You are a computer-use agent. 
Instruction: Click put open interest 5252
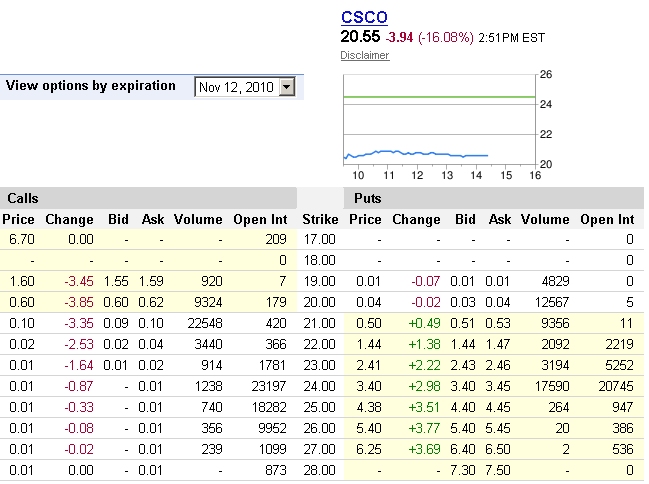coord(619,365)
